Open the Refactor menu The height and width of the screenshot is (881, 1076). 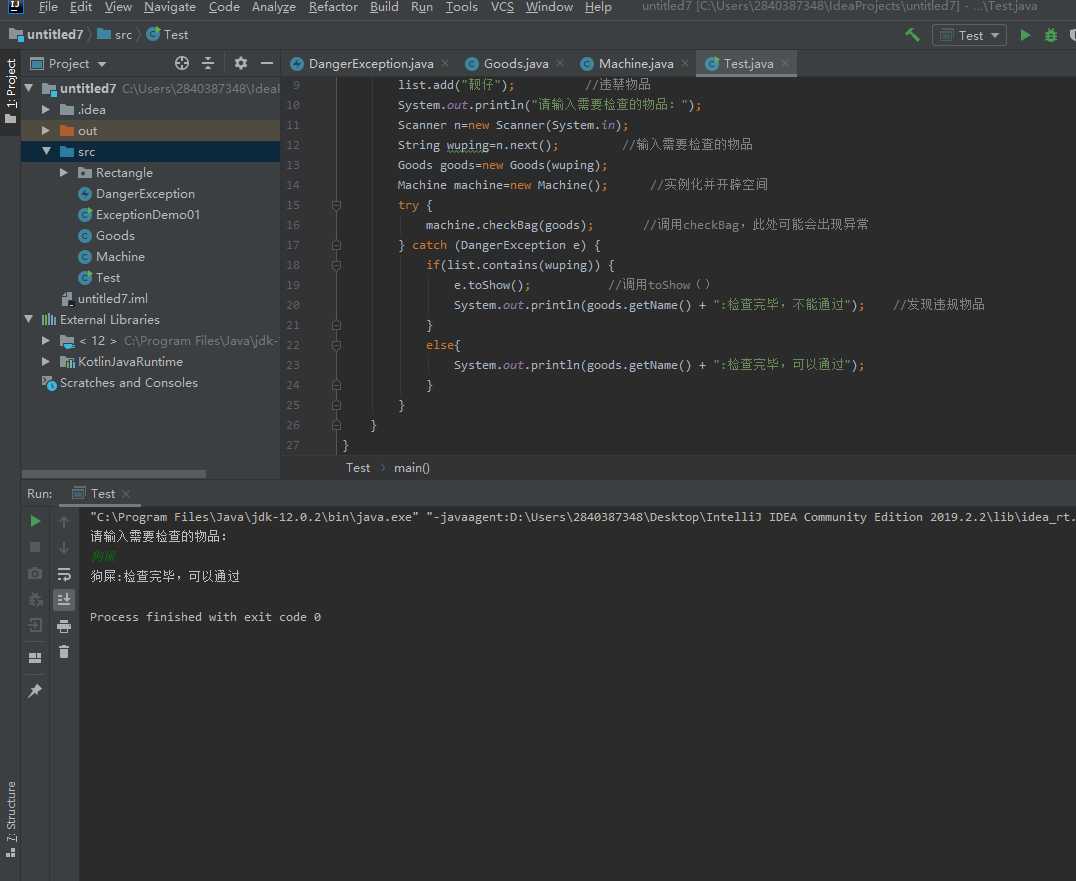click(333, 8)
